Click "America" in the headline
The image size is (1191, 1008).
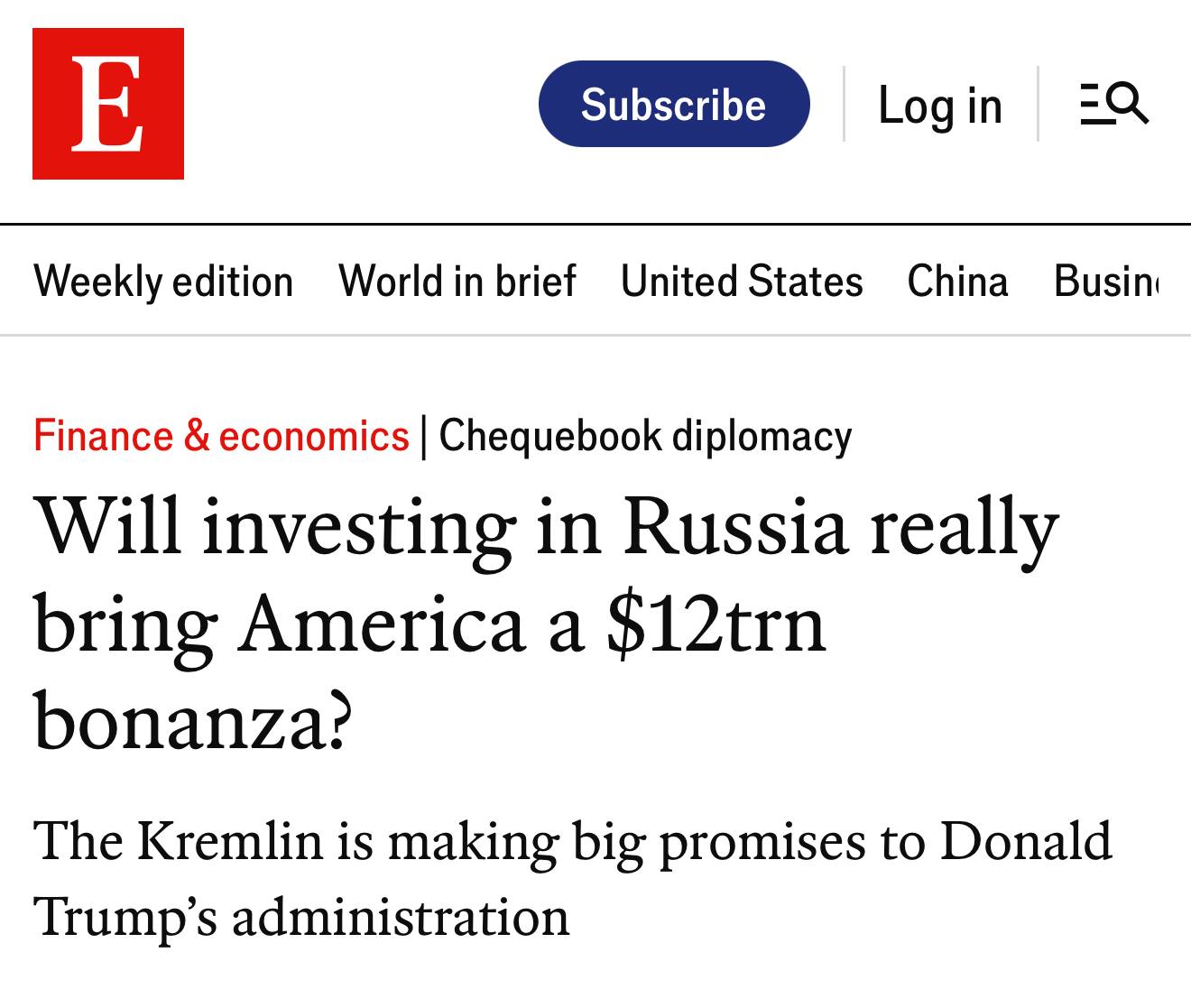[x=382, y=624]
